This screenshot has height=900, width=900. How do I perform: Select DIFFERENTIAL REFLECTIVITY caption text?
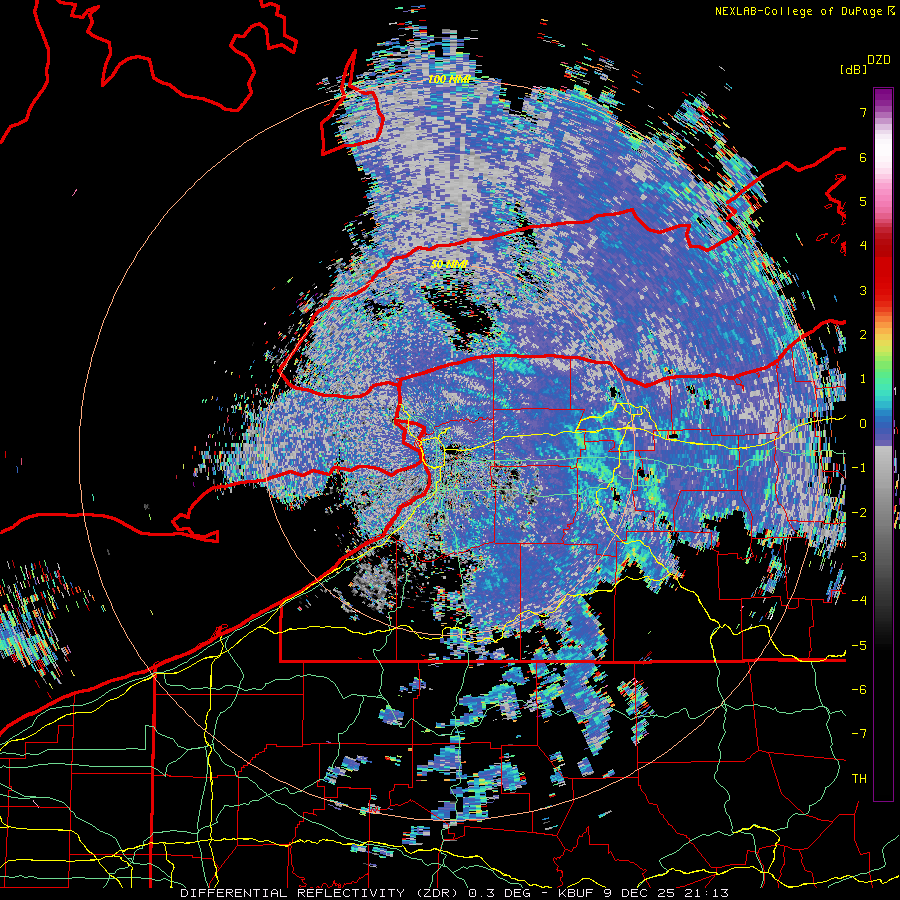[292, 893]
